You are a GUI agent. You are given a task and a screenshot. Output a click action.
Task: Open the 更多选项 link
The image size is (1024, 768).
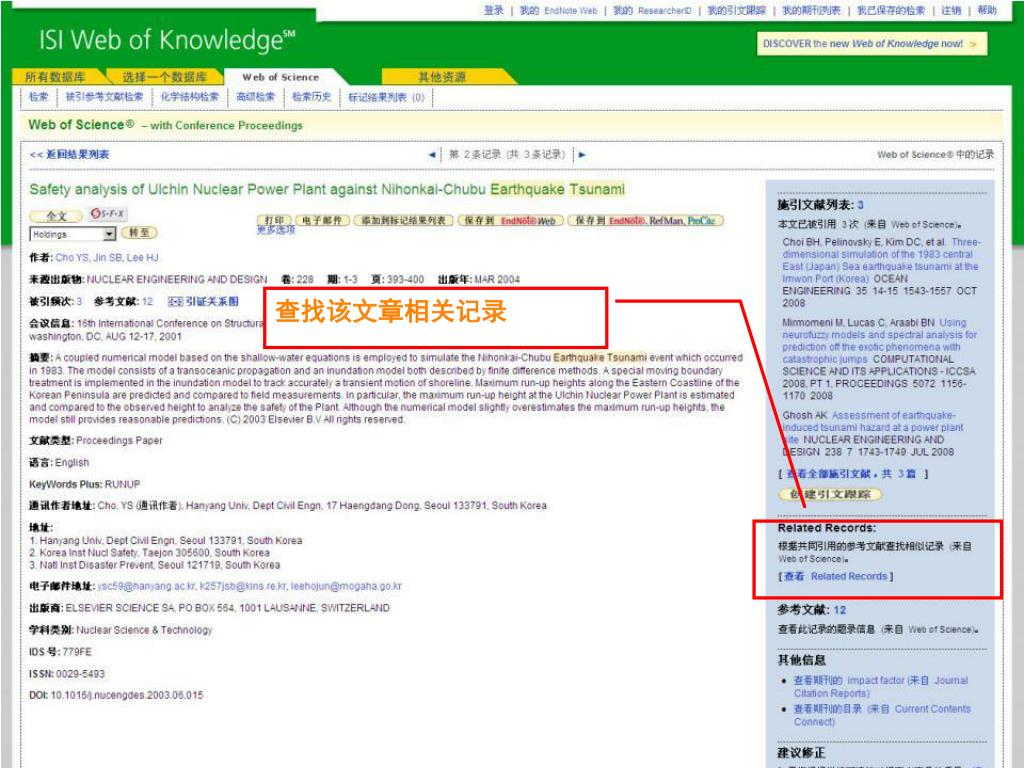276,231
